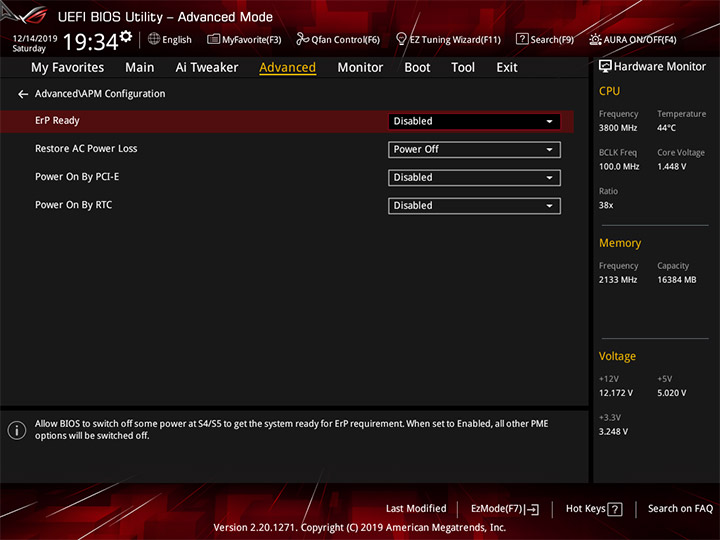Switch to the Boot tab
Viewport: 720px width, 540px height.
point(417,68)
